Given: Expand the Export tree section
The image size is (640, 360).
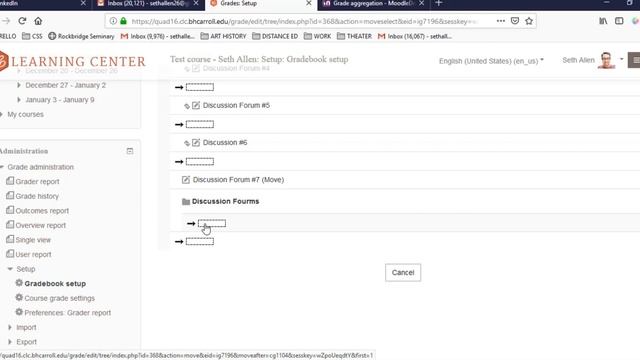Looking at the screenshot, I should tap(10, 342).
